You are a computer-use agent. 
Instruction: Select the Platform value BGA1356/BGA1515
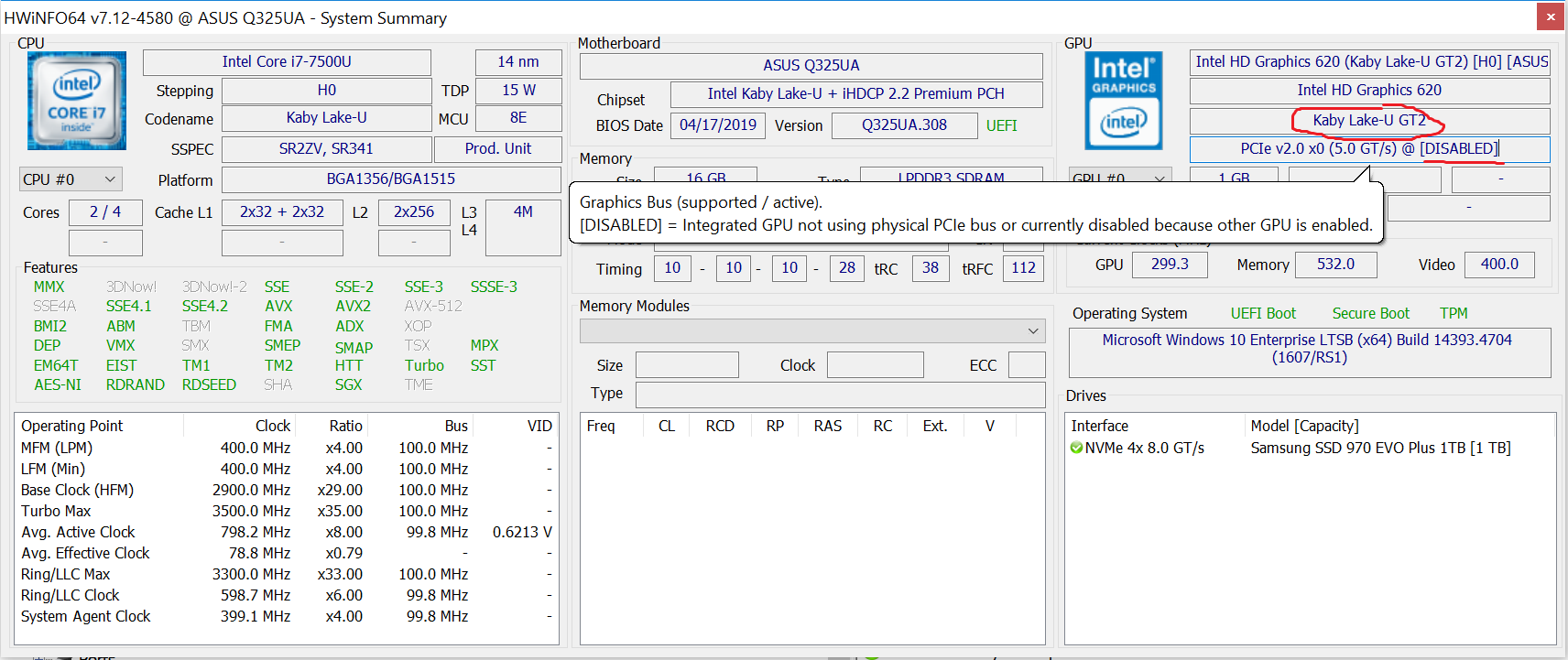[391, 179]
